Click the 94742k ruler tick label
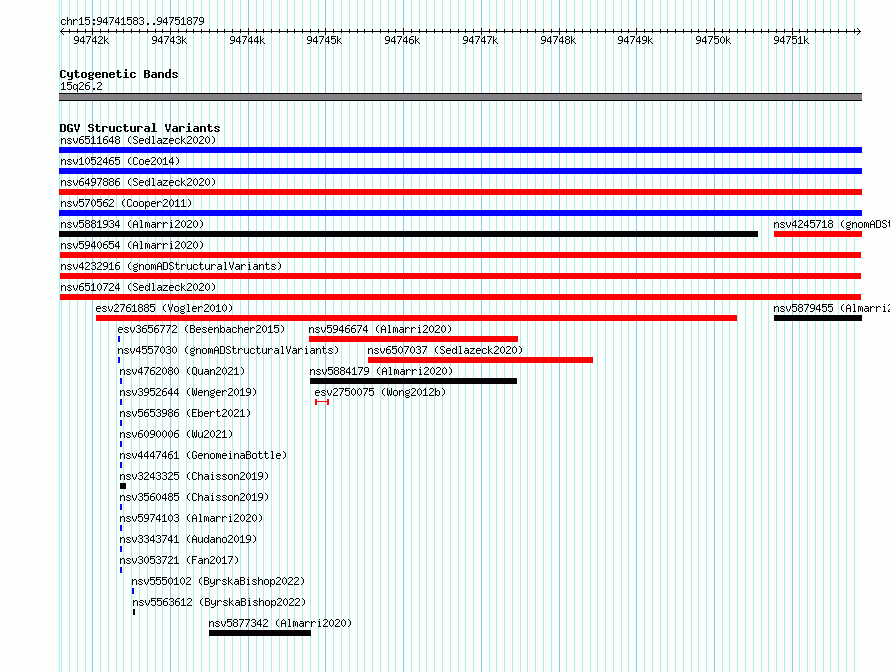This screenshot has height=672, width=890. pyautogui.click(x=91, y=40)
